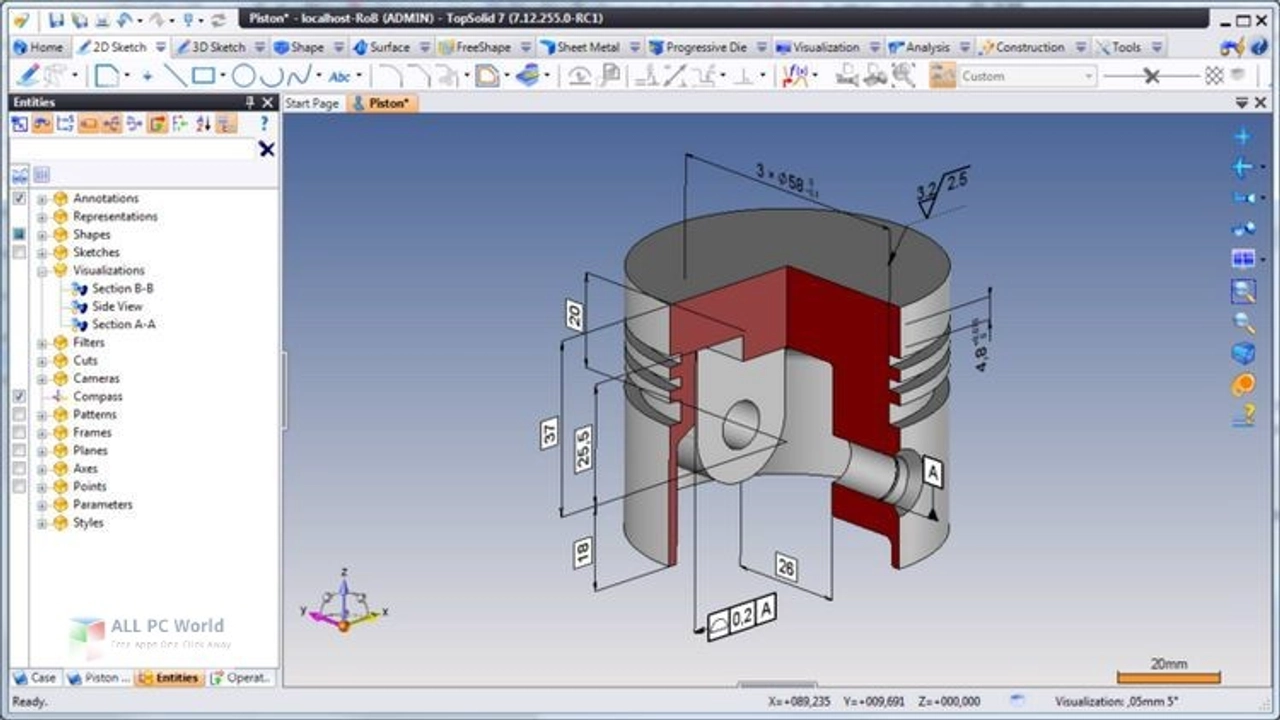
Task: Uncheck the Annotations visibility checkbox
Action: click(19, 199)
